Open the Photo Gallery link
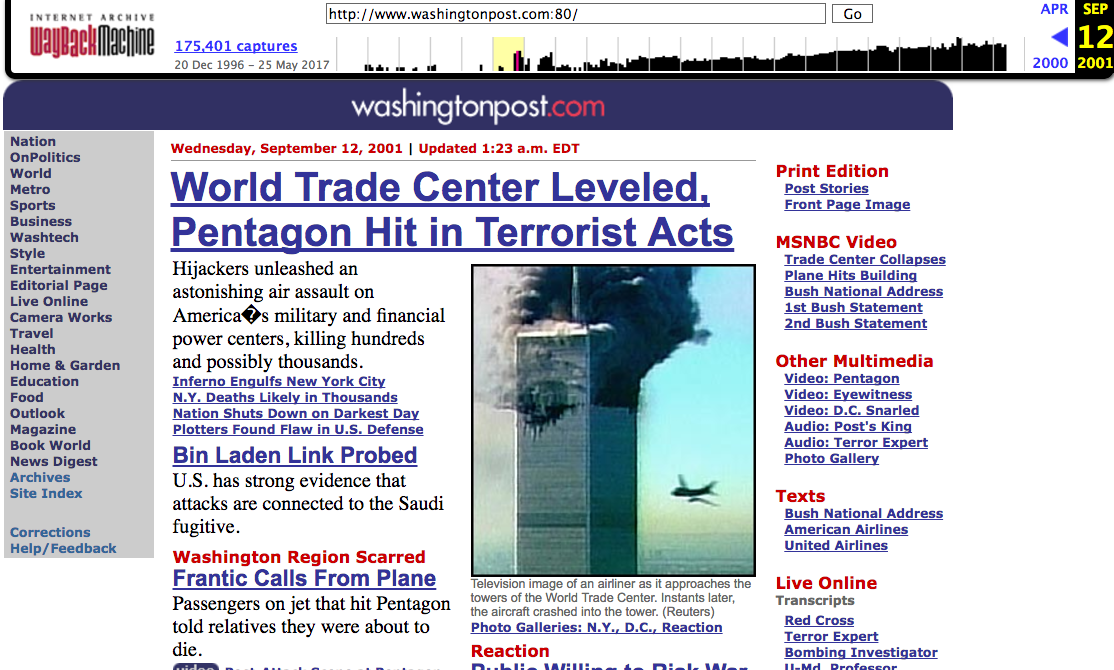This screenshot has width=1114, height=670. pos(831,458)
